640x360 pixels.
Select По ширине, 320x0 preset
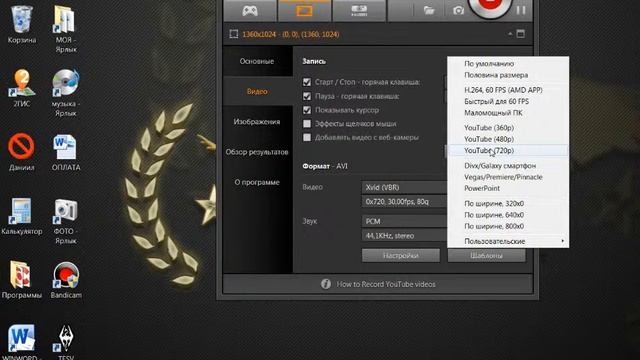pyautogui.click(x=508, y=203)
